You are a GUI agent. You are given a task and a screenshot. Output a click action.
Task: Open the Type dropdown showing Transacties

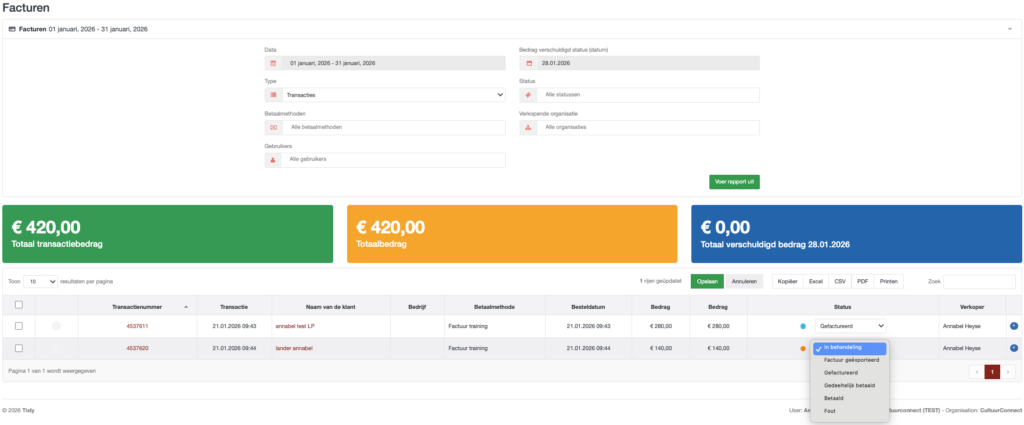coord(394,95)
